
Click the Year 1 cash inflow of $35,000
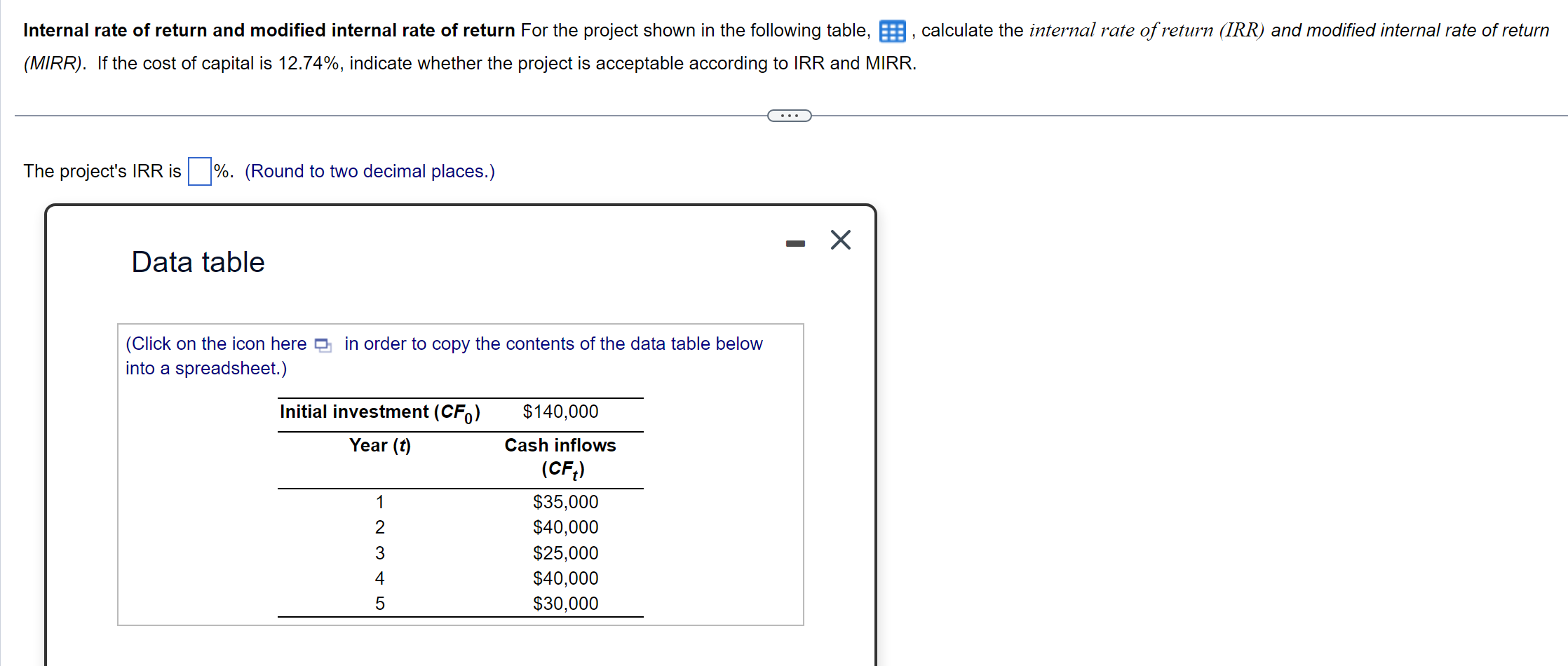click(565, 502)
